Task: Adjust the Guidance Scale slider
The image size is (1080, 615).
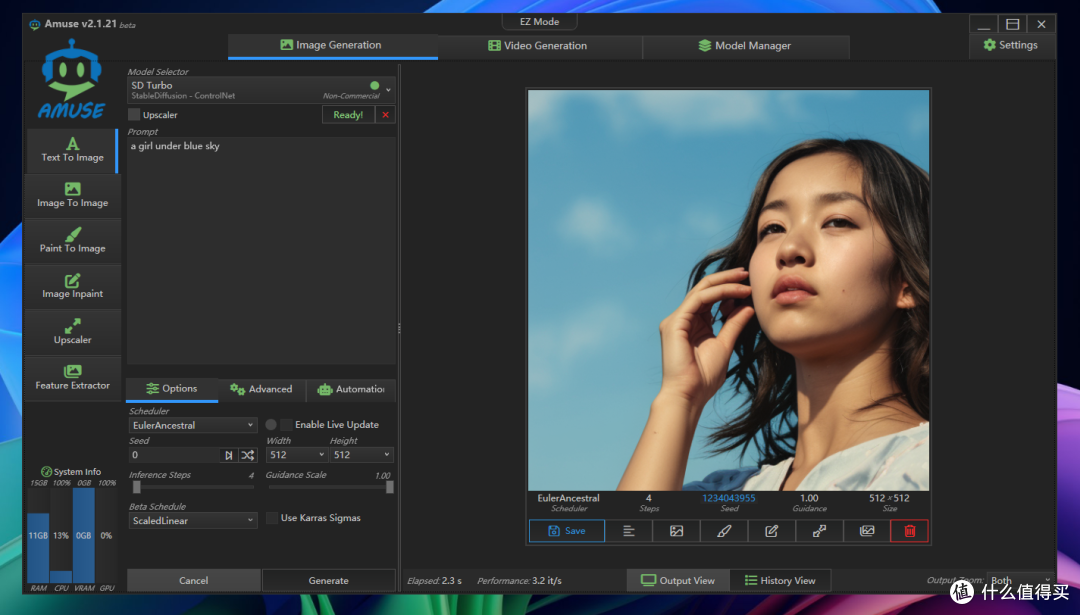Action: tap(331, 487)
